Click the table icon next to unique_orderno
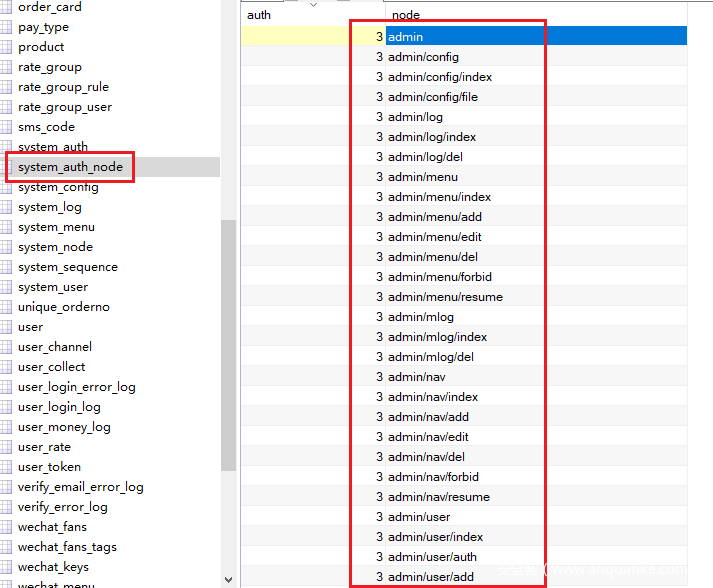The height and width of the screenshot is (588, 713). tap(6, 307)
